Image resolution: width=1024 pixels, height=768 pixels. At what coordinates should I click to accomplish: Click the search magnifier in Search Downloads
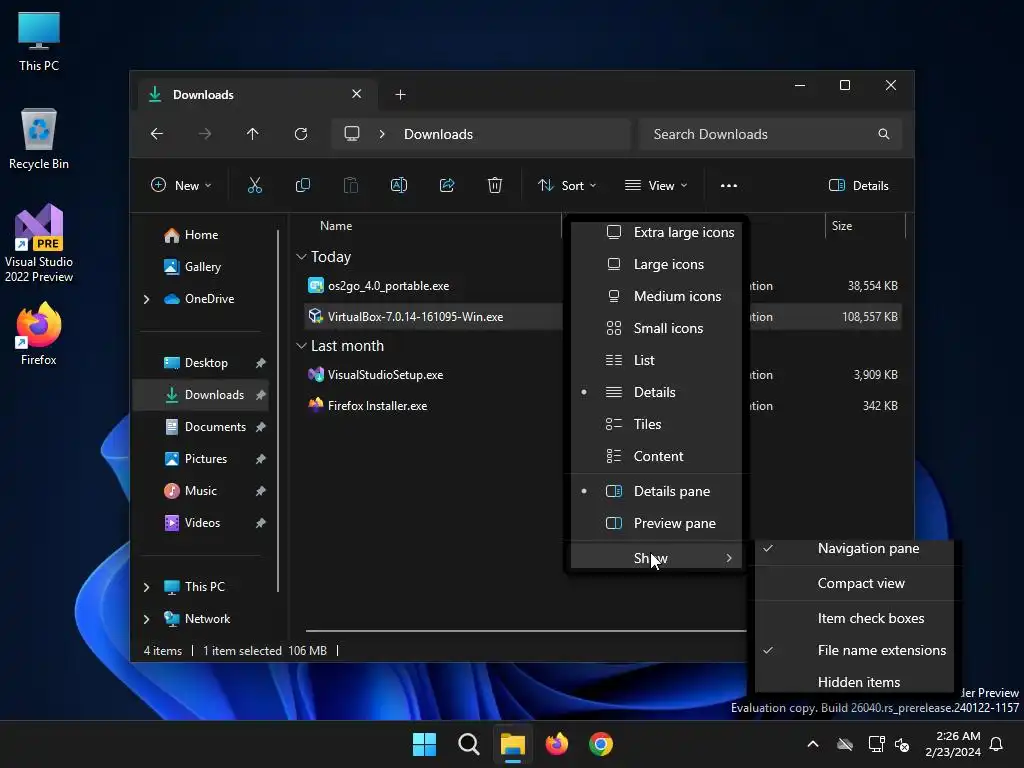[884, 134]
